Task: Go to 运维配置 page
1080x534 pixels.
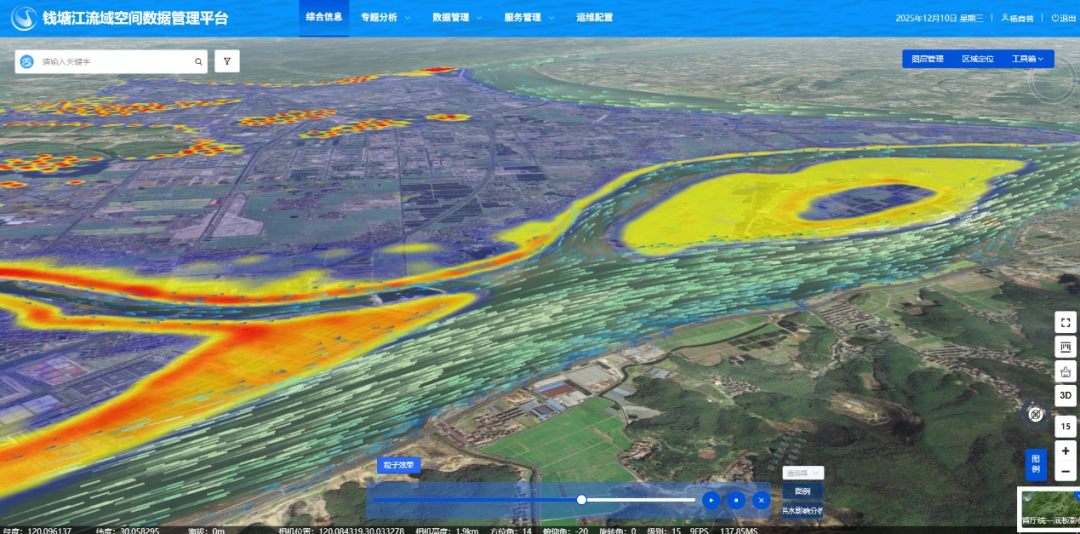Action: tap(594, 18)
